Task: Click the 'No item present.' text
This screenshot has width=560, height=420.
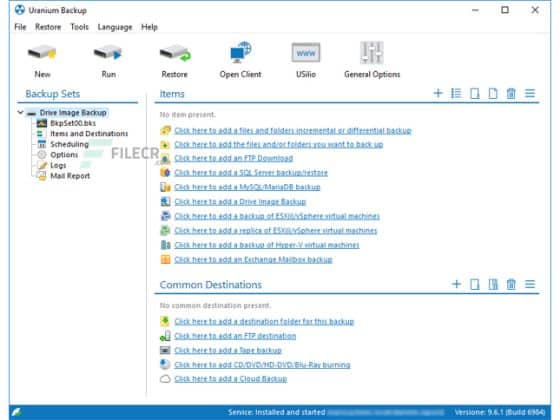Action: (188, 115)
